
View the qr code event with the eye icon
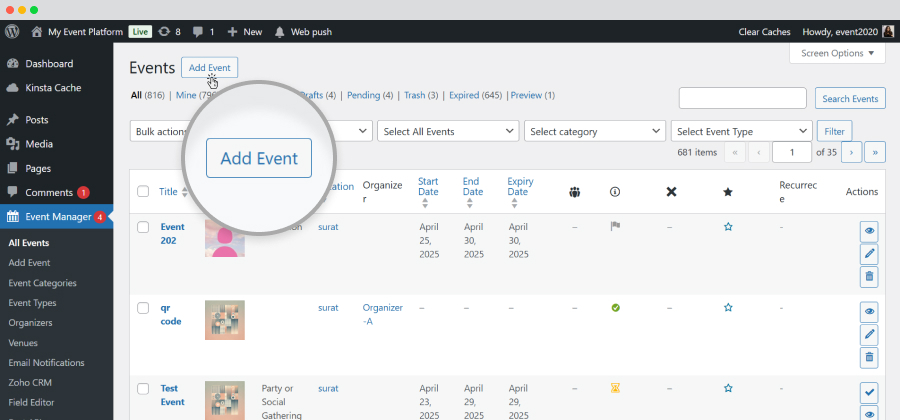point(869,312)
